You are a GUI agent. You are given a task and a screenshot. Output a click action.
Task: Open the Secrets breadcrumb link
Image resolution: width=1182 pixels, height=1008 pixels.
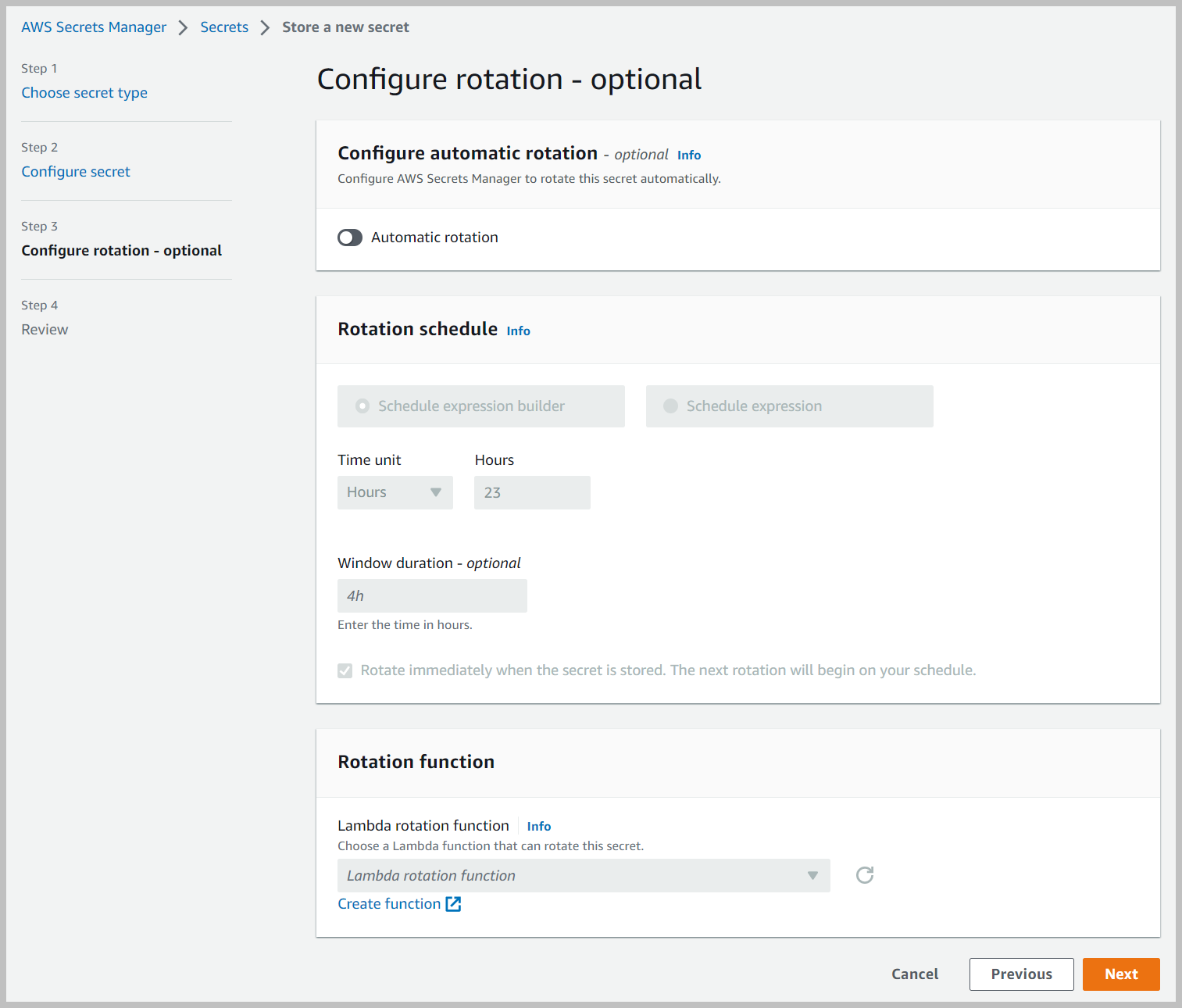click(224, 27)
